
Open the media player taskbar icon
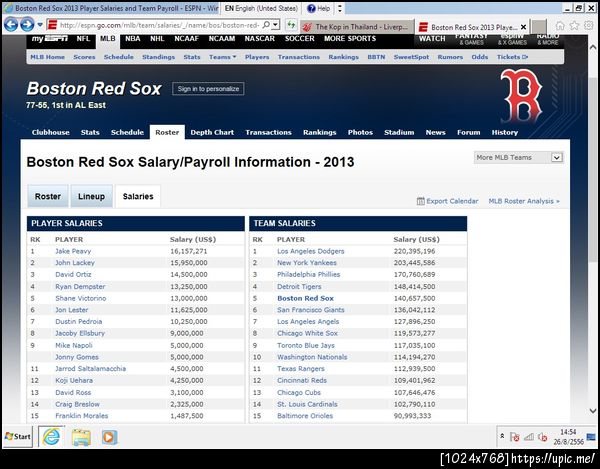(x=109, y=437)
